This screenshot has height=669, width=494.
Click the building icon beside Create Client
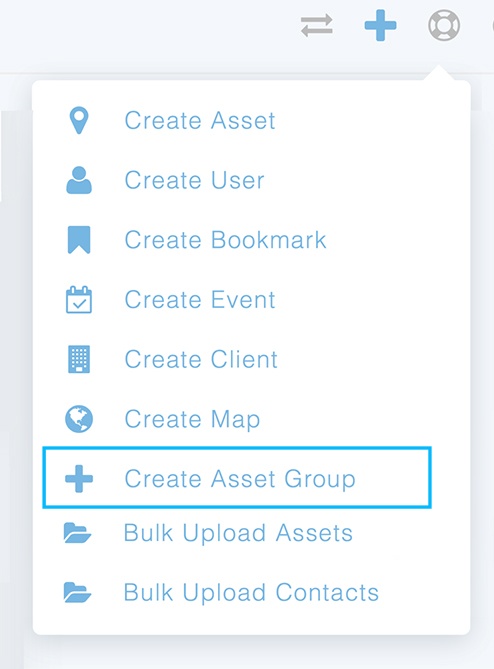pos(79,359)
